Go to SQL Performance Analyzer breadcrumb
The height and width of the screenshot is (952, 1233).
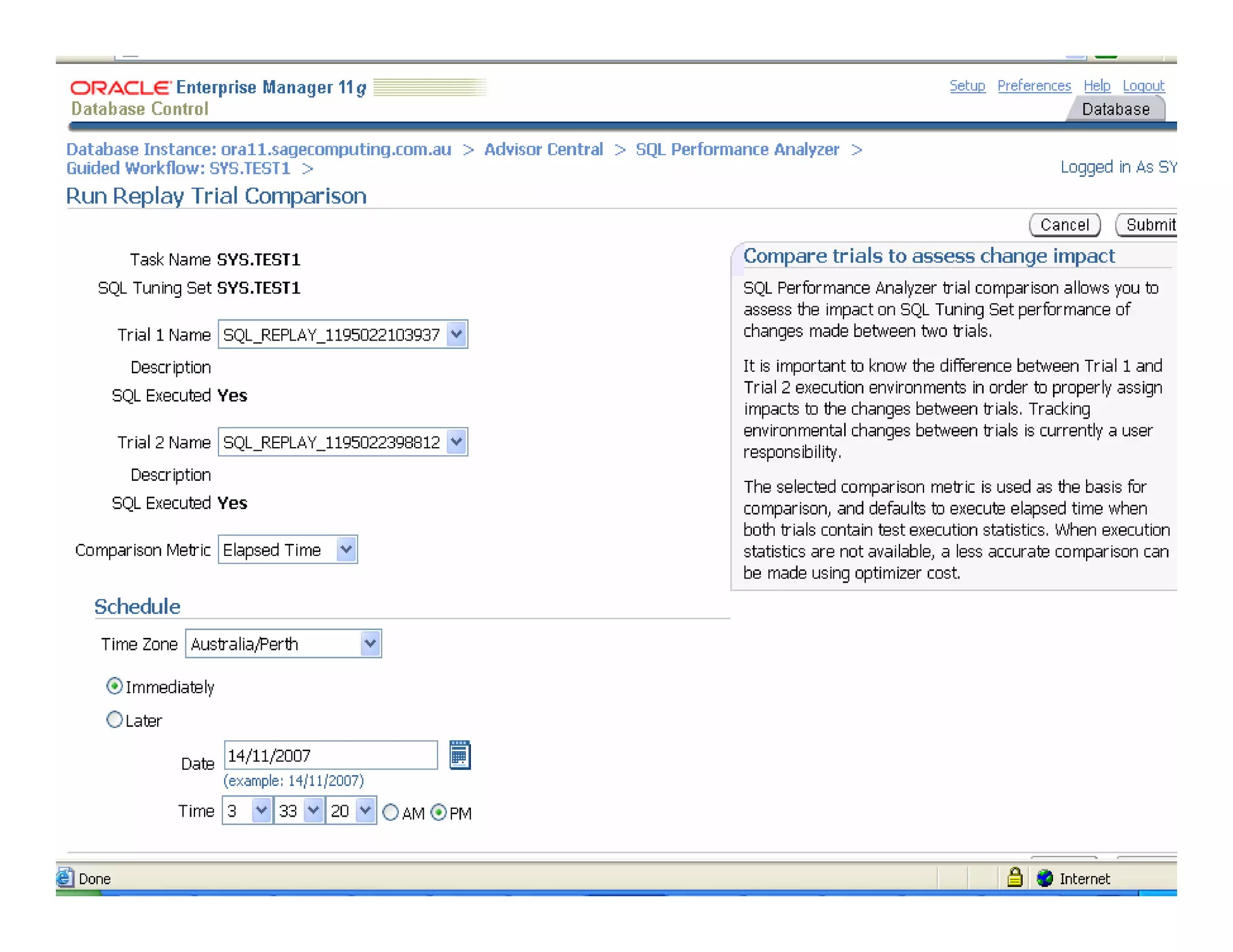[x=737, y=149]
